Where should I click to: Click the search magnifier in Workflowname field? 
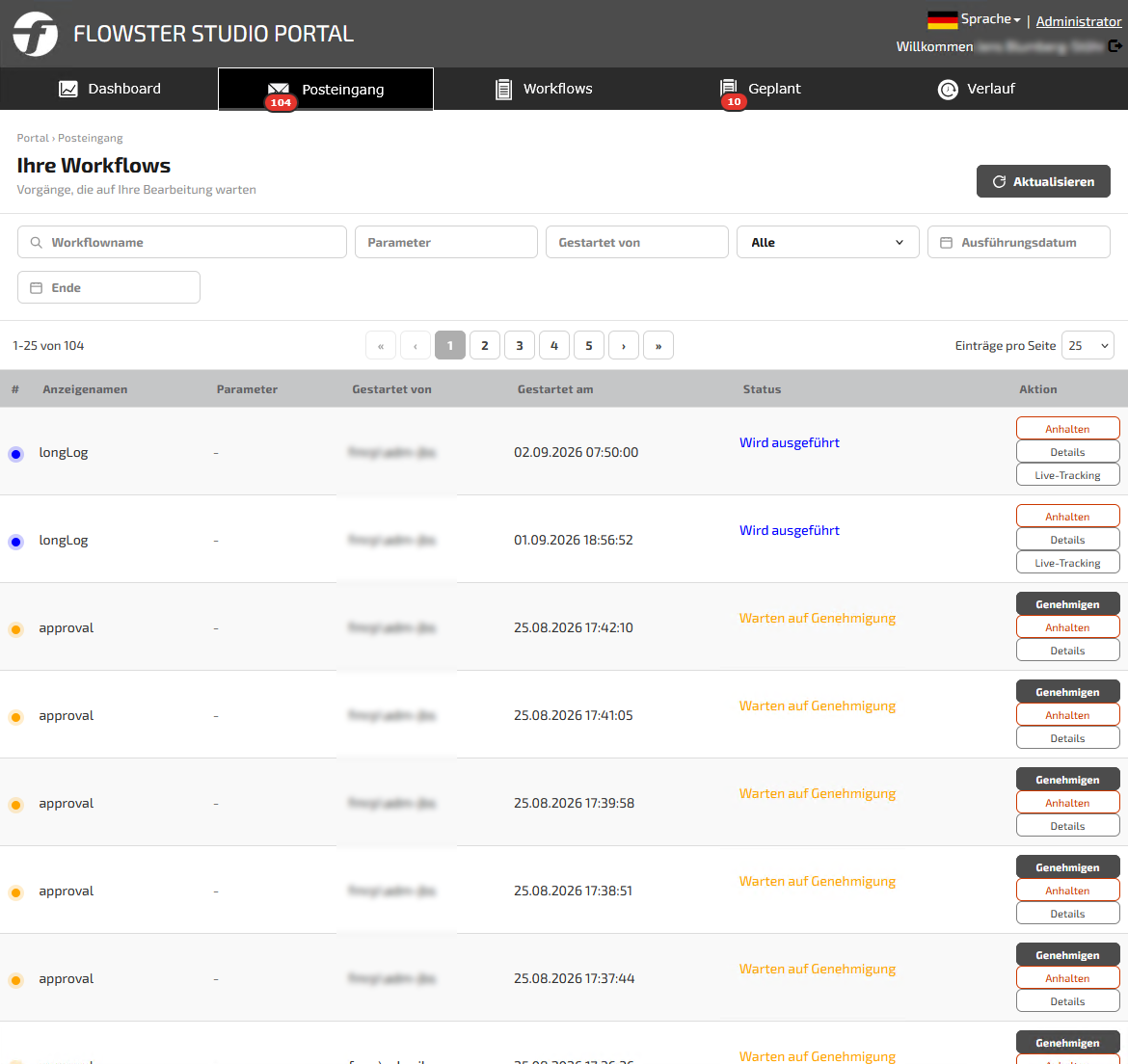pos(36,242)
